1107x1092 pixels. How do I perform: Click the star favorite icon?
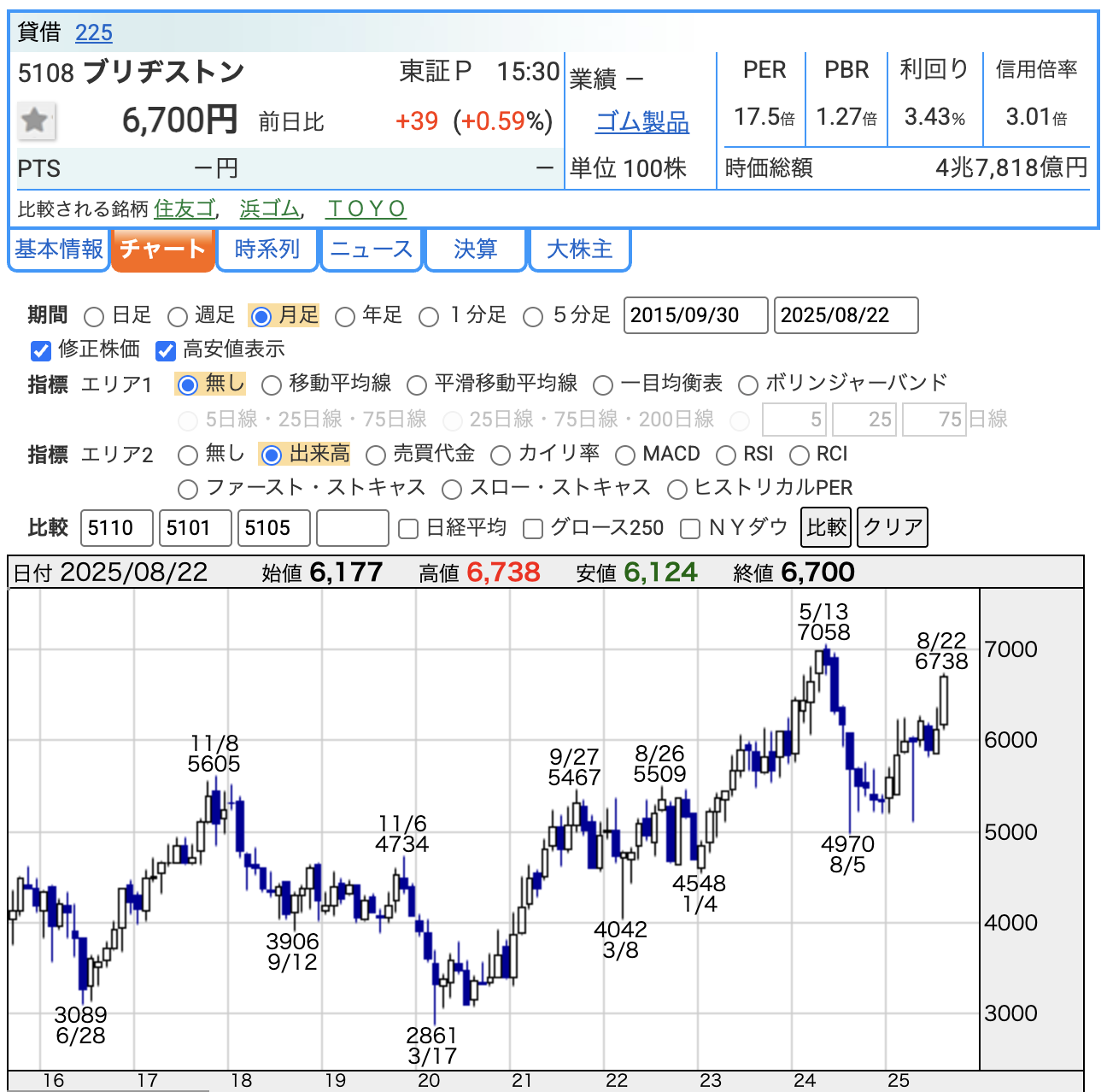click(x=36, y=120)
